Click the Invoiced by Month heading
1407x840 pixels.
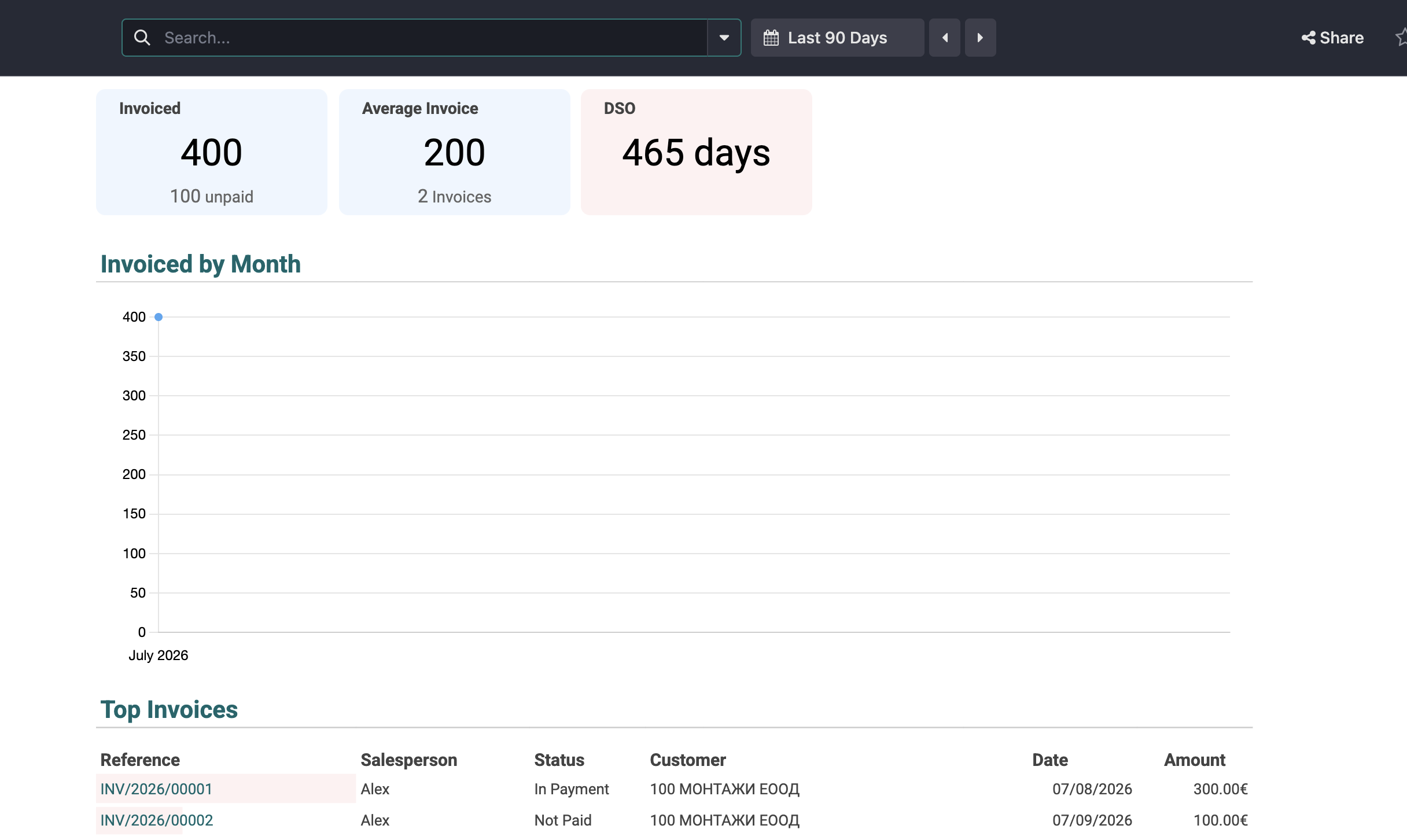click(x=201, y=264)
